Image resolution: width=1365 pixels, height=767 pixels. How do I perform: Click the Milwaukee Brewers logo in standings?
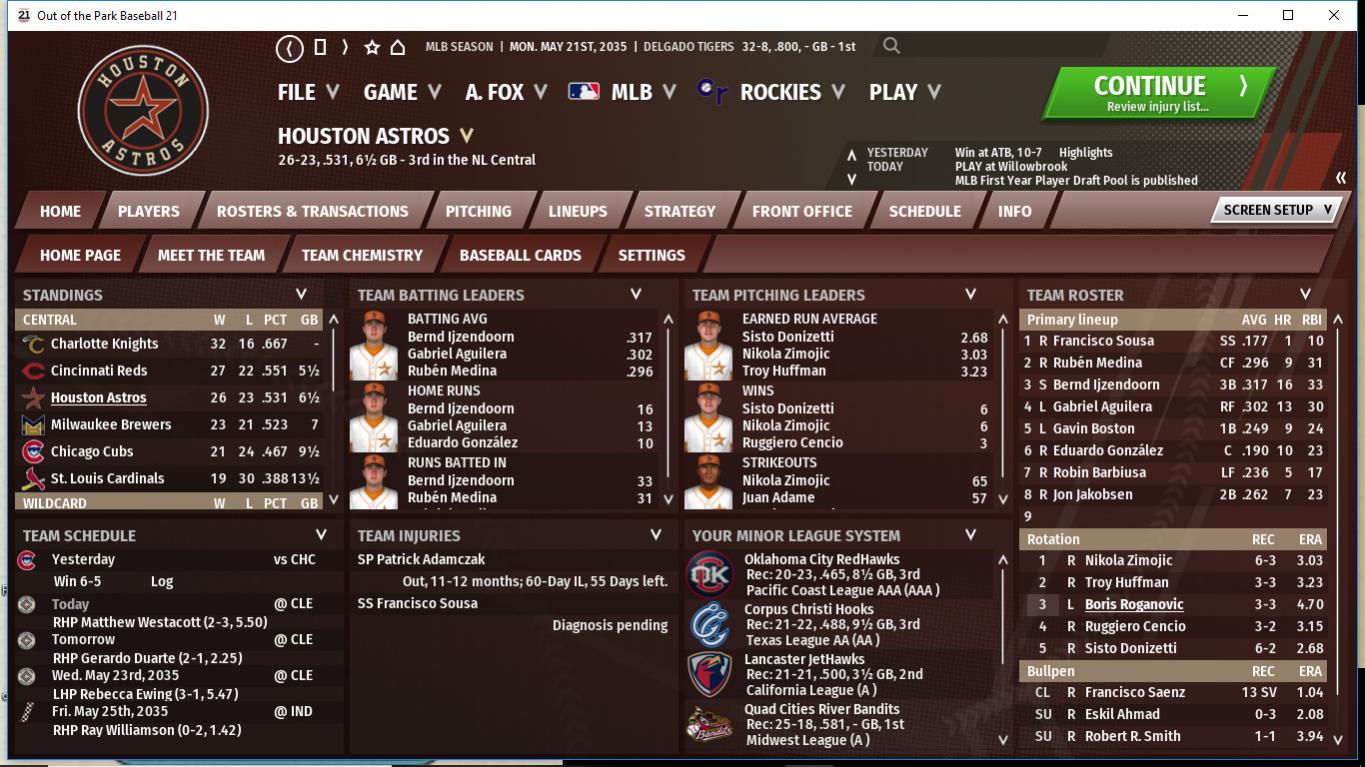tap(32, 425)
